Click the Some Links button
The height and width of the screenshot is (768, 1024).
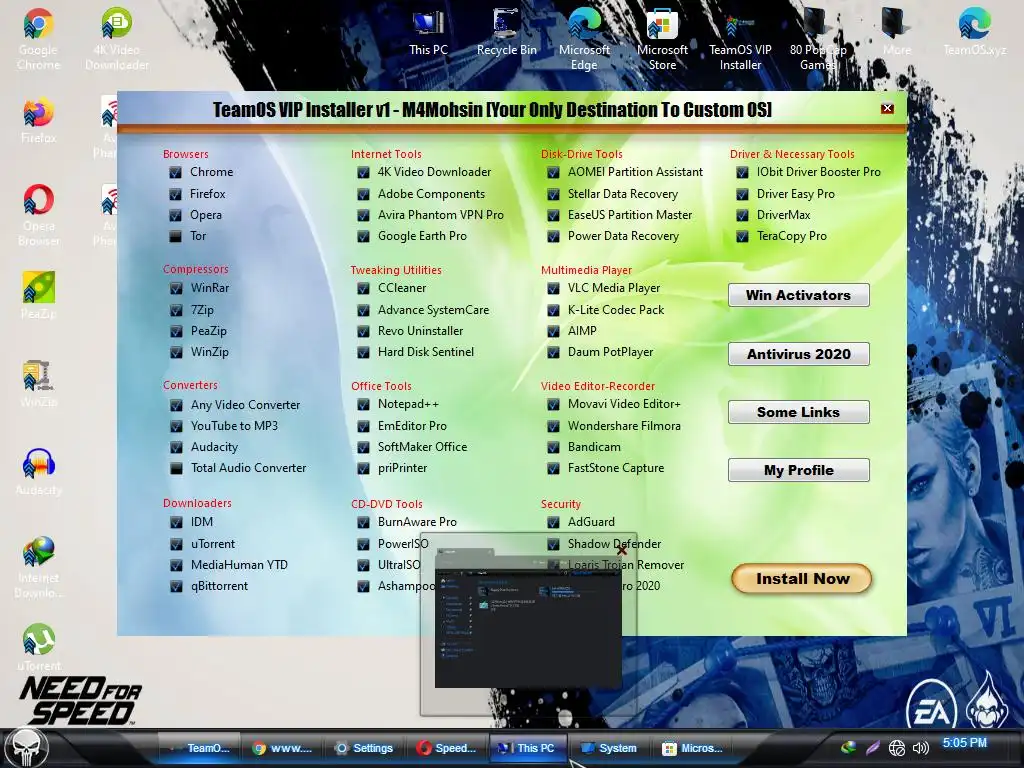pos(798,412)
